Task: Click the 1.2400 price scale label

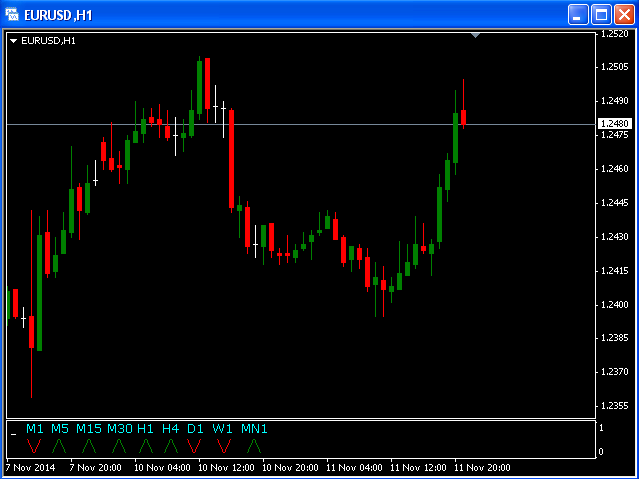Action: 615,304
